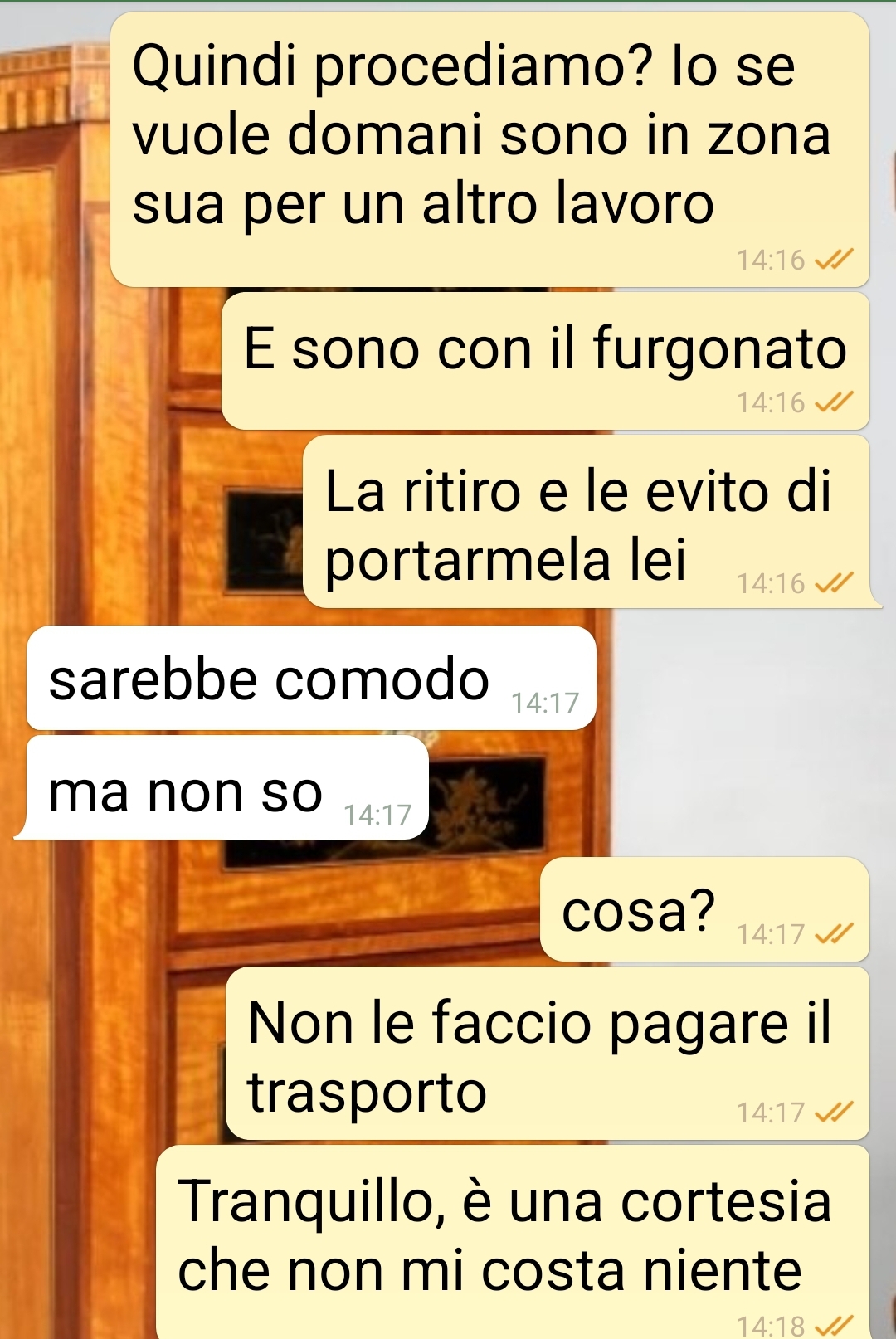Tap the read checkmarks on 'Quindi procediamo' message
Viewport: 896px width, 1339px height.
click(x=834, y=260)
